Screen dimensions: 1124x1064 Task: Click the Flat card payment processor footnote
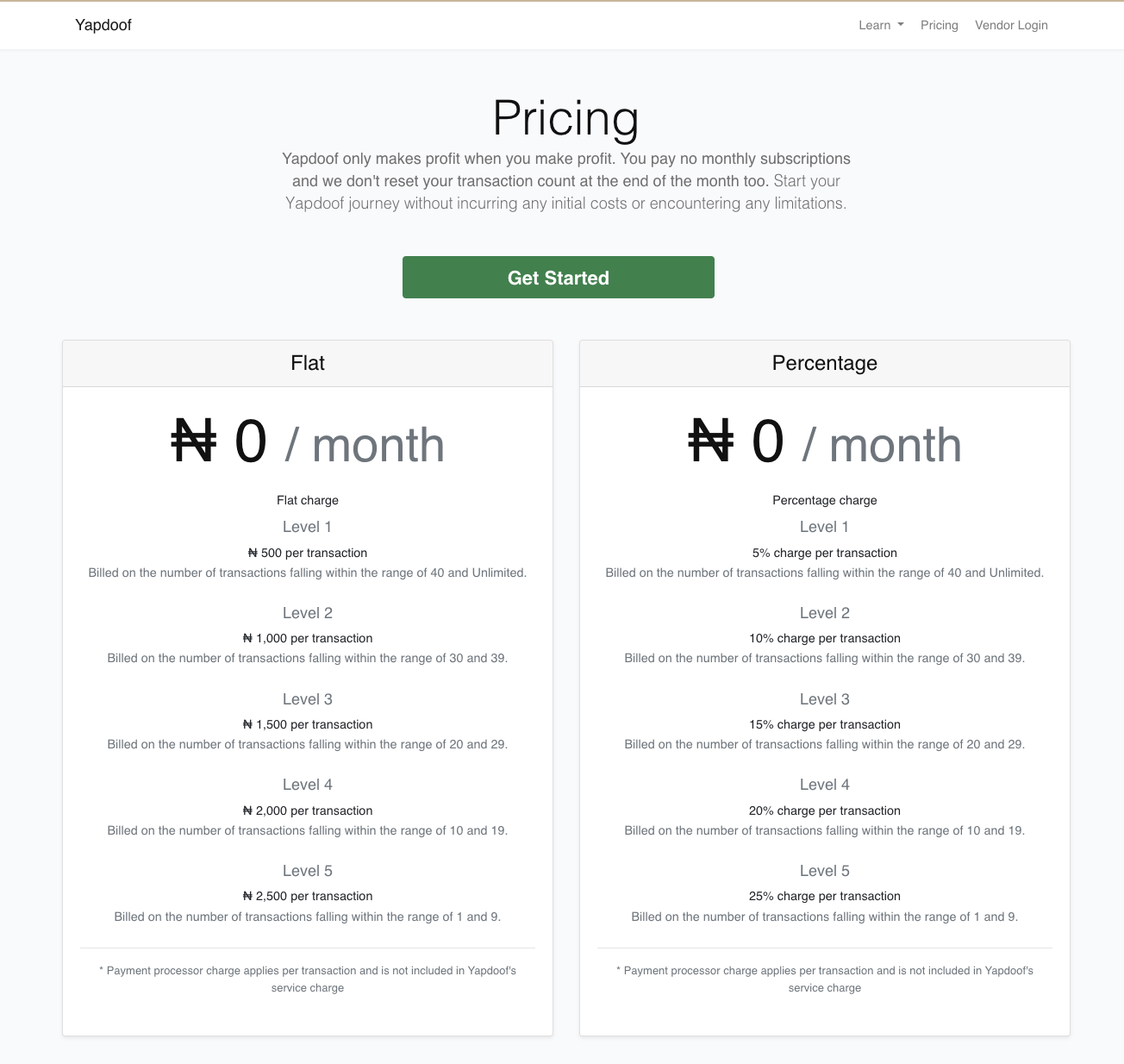tap(308, 979)
